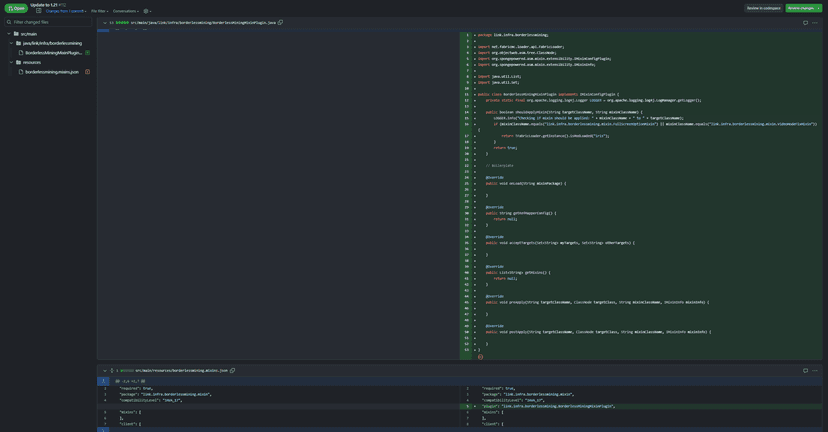
Task: Open borderlessmining.mixins.json file path link
Action: 181,371
